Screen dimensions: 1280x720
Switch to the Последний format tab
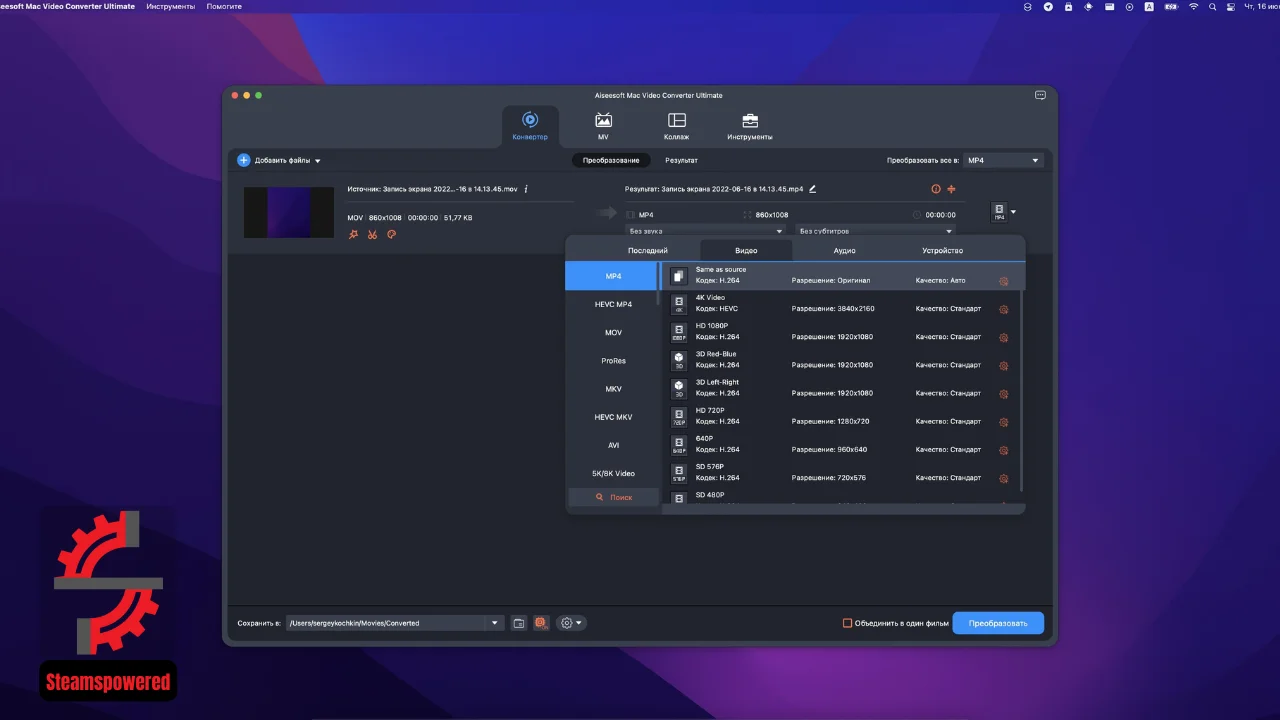648,251
